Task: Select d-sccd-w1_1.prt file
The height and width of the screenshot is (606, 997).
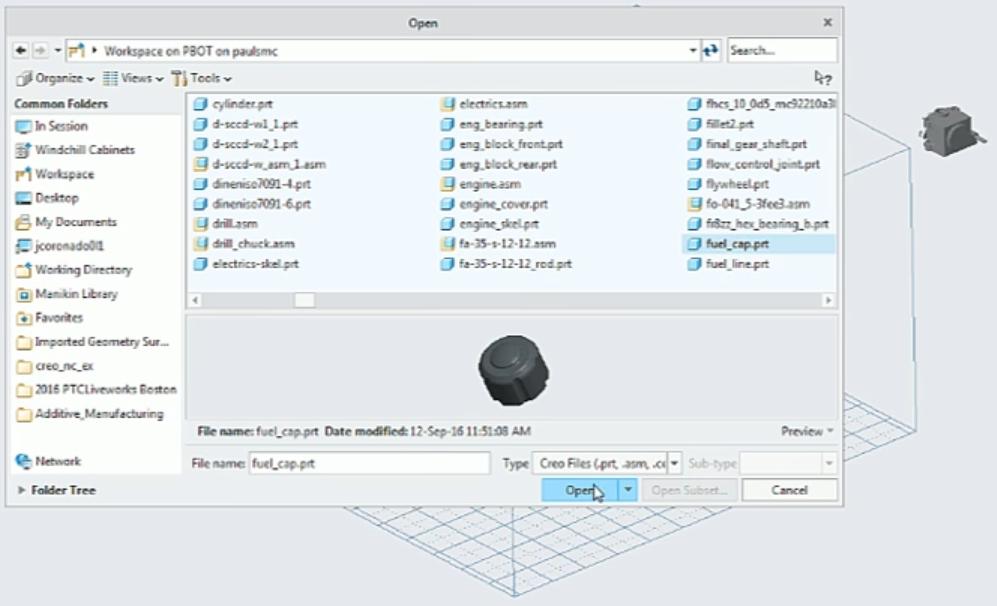Action: click(245, 124)
